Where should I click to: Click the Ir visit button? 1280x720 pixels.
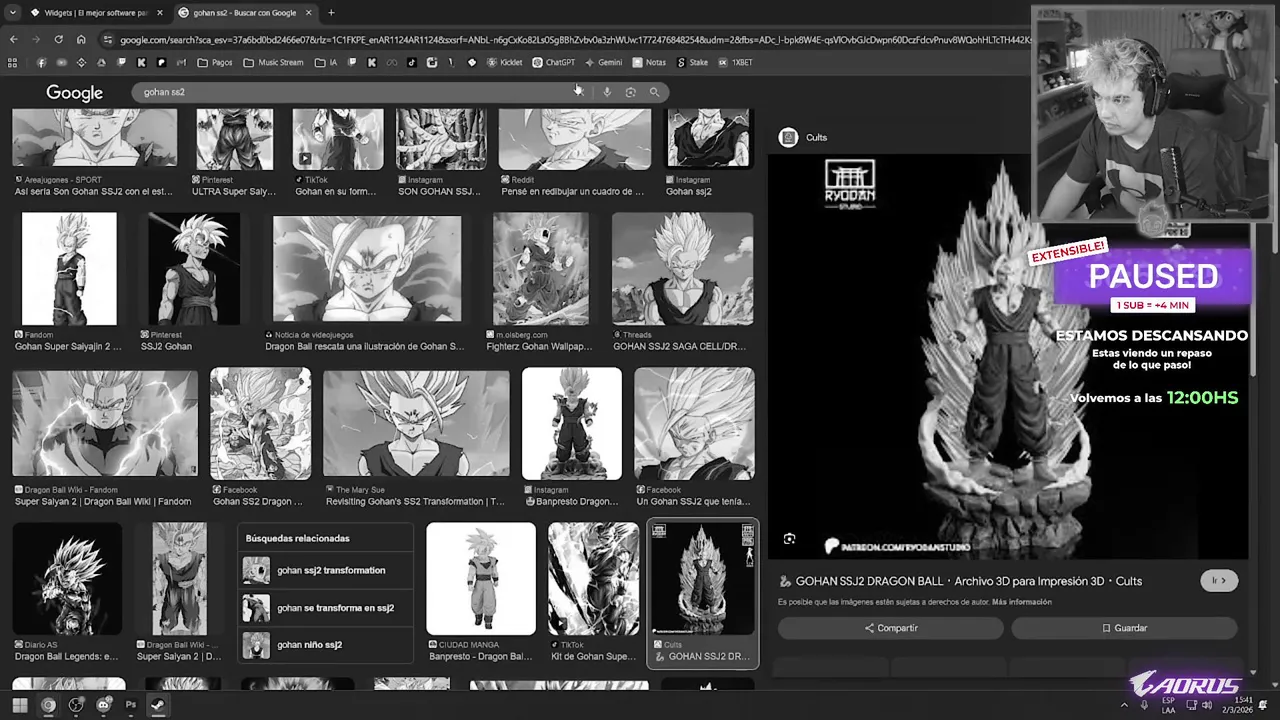1219,580
